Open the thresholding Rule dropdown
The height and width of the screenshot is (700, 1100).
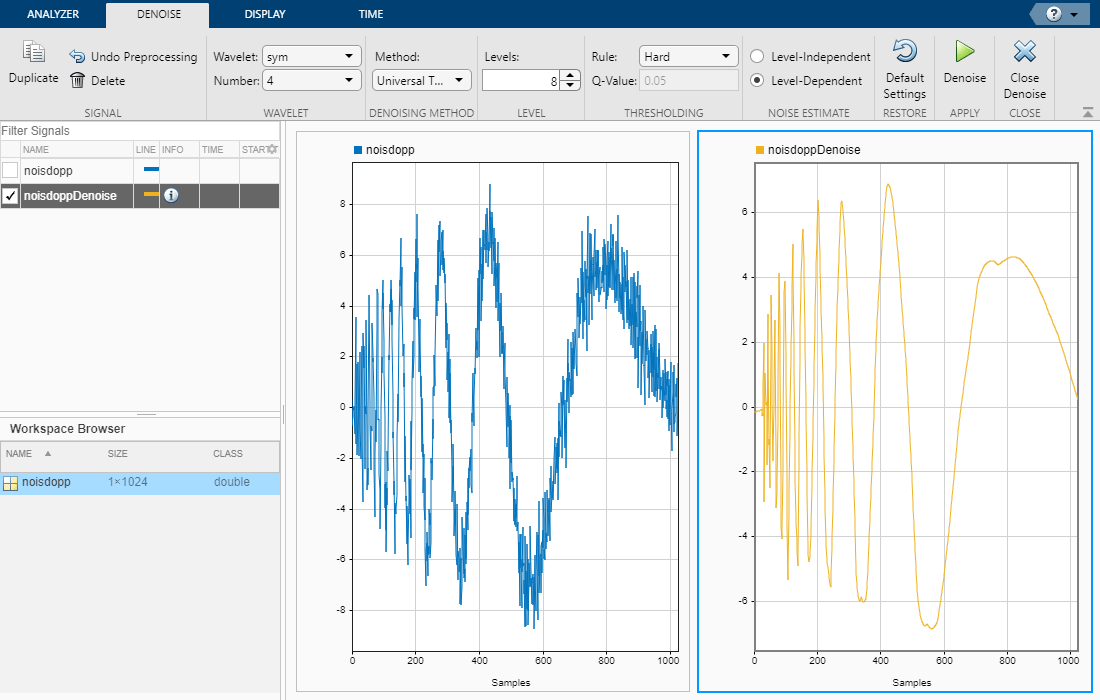tap(688, 57)
